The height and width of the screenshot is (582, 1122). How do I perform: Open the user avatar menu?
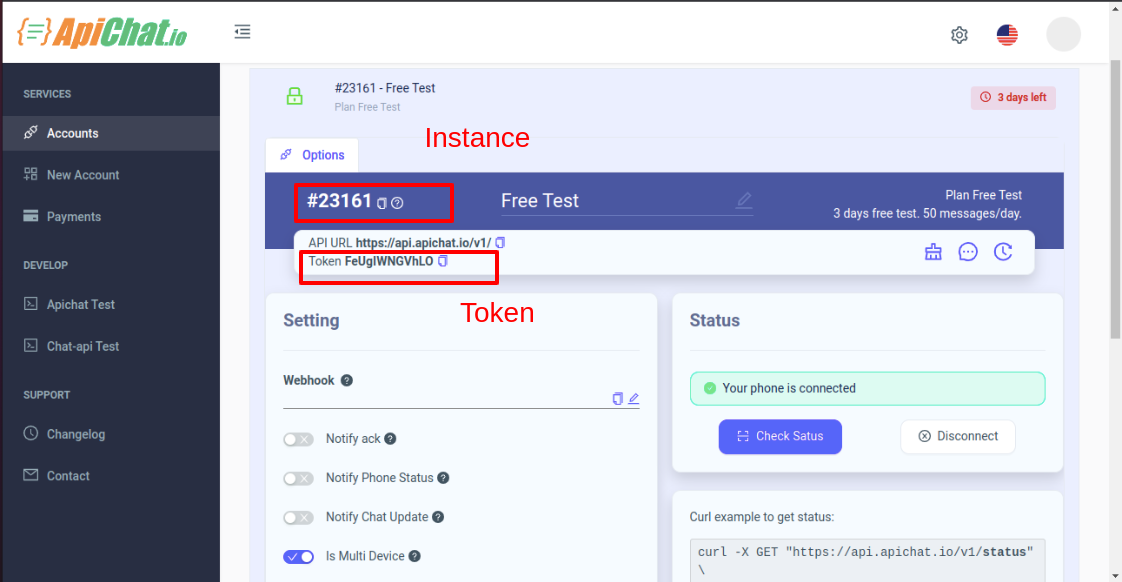(x=1063, y=34)
